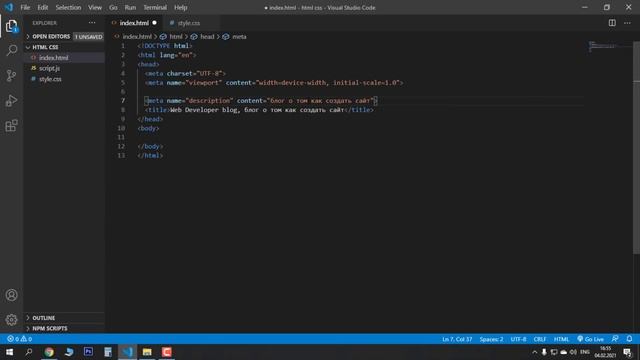The width and height of the screenshot is (640, 360).
Task: Open the View menu
Action: [95, 7]
